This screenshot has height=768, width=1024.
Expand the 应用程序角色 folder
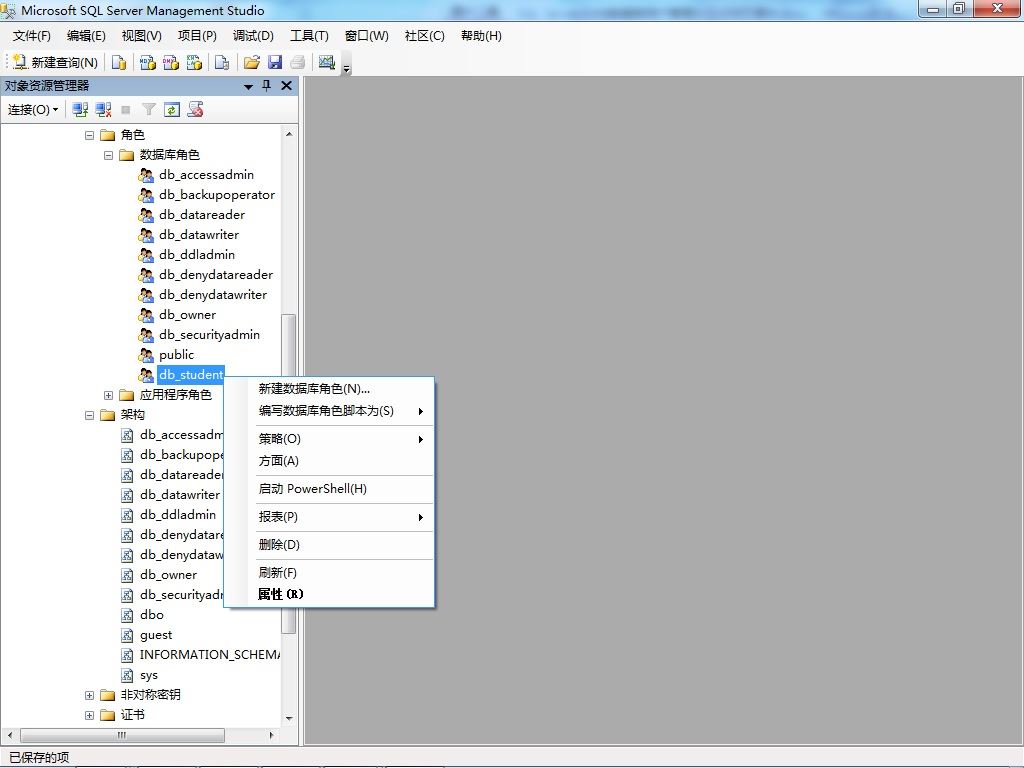click(x=108, y=395)
